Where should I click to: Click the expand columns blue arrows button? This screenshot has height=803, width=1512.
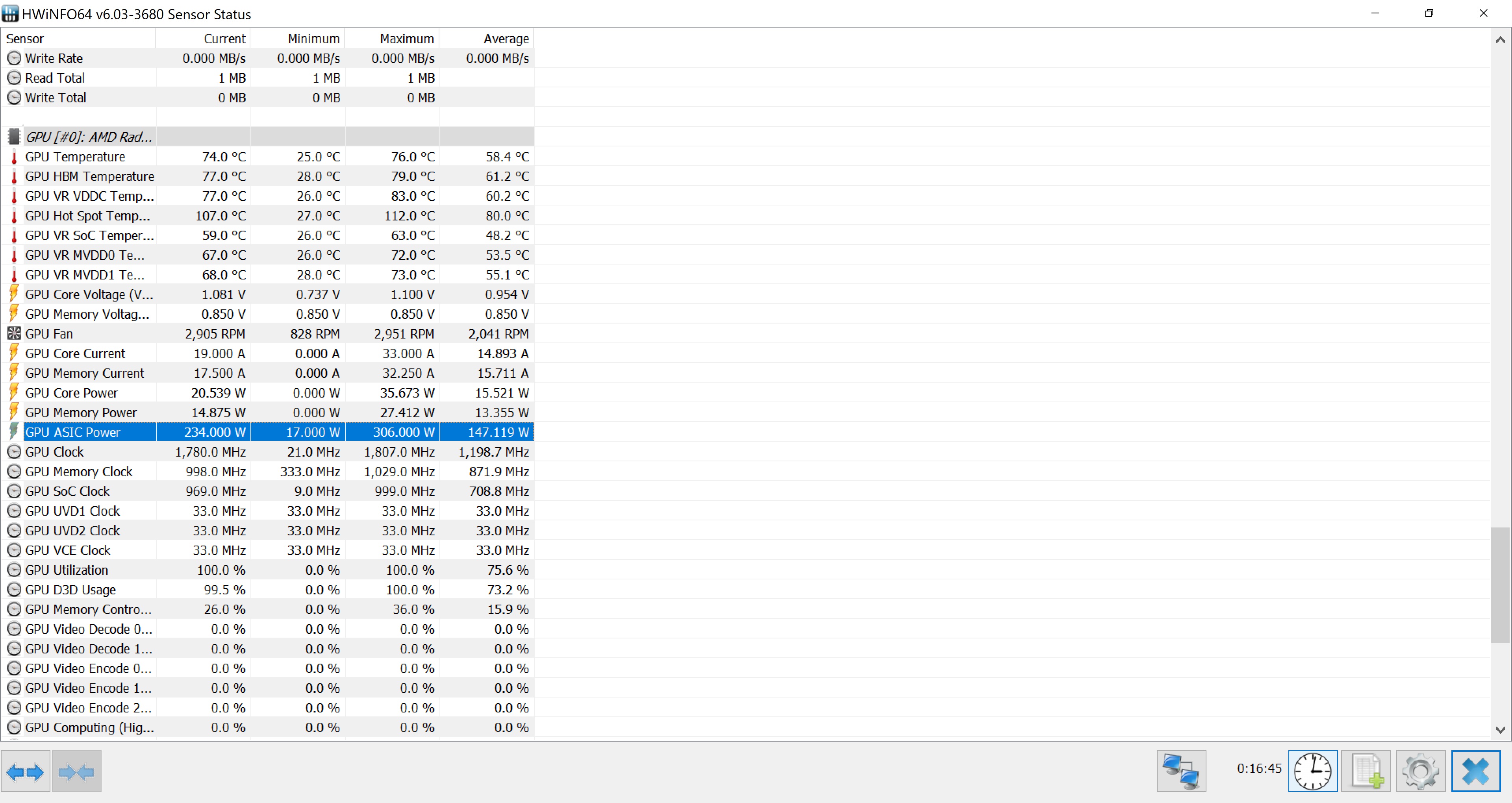tap(25, 771)
